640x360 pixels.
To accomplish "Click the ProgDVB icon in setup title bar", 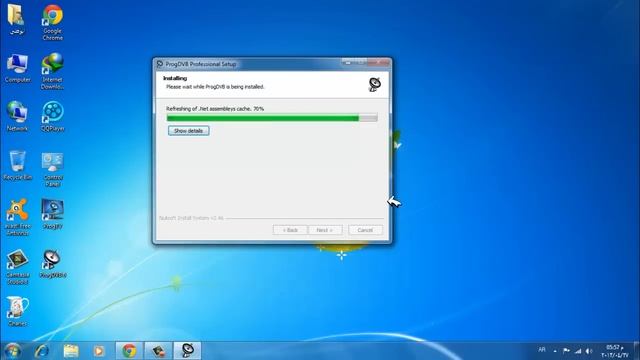I will click(x=160, y=64).
